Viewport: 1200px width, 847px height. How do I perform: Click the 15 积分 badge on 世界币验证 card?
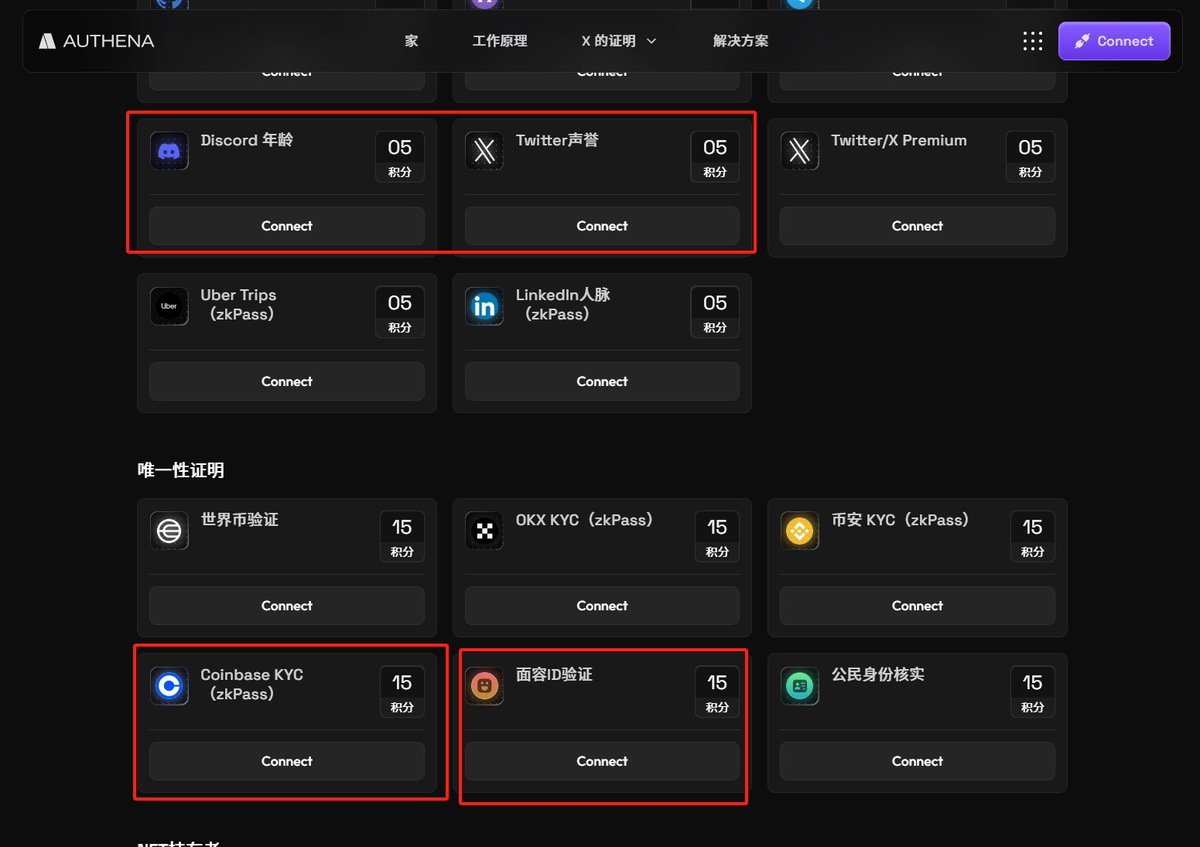[x=402, y=537]
